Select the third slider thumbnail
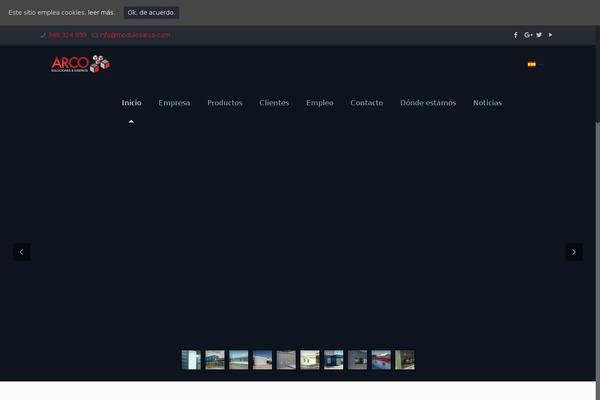This screenshot has height=400, width=600. click(239, 360)
